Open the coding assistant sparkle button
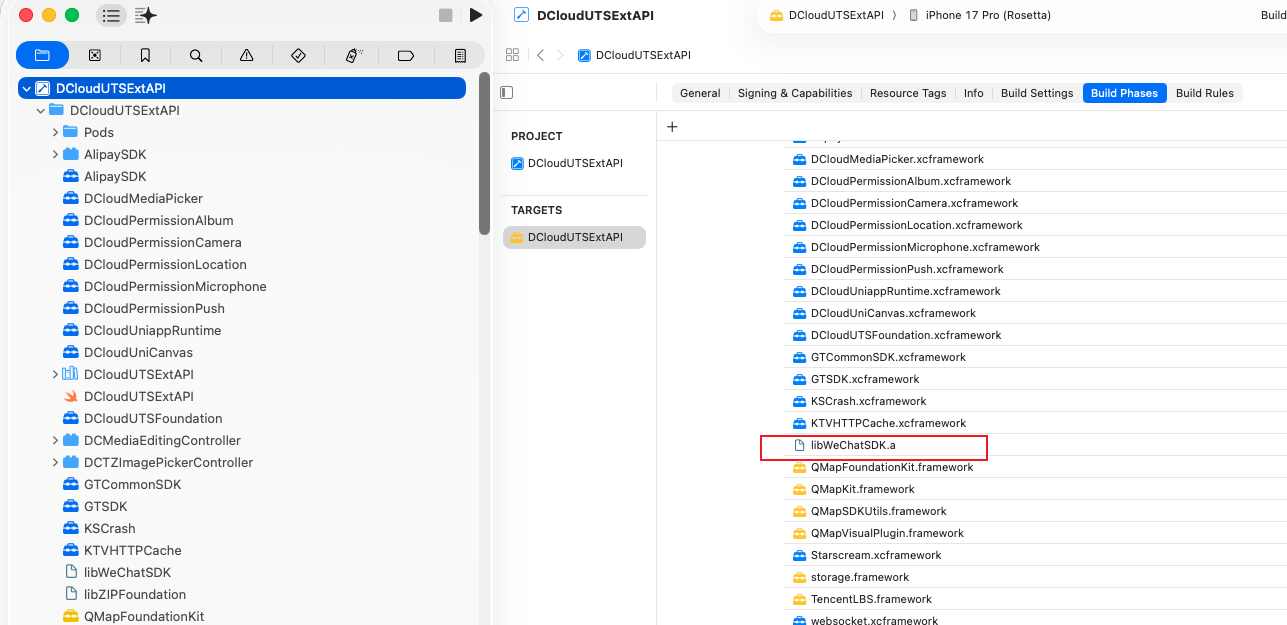The width and height of the screenshot is (1287, 625). point(146,15)
